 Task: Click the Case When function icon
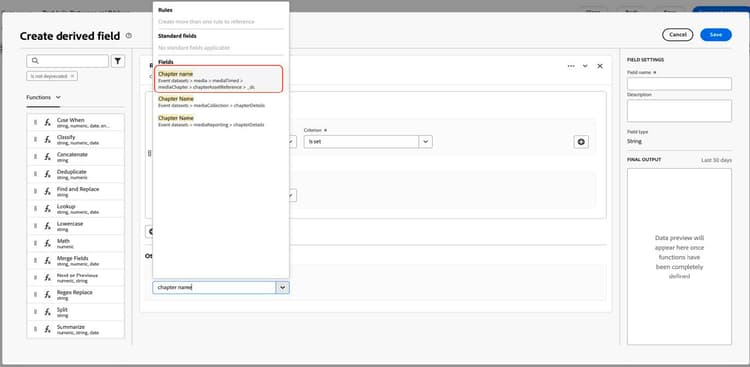47,122
